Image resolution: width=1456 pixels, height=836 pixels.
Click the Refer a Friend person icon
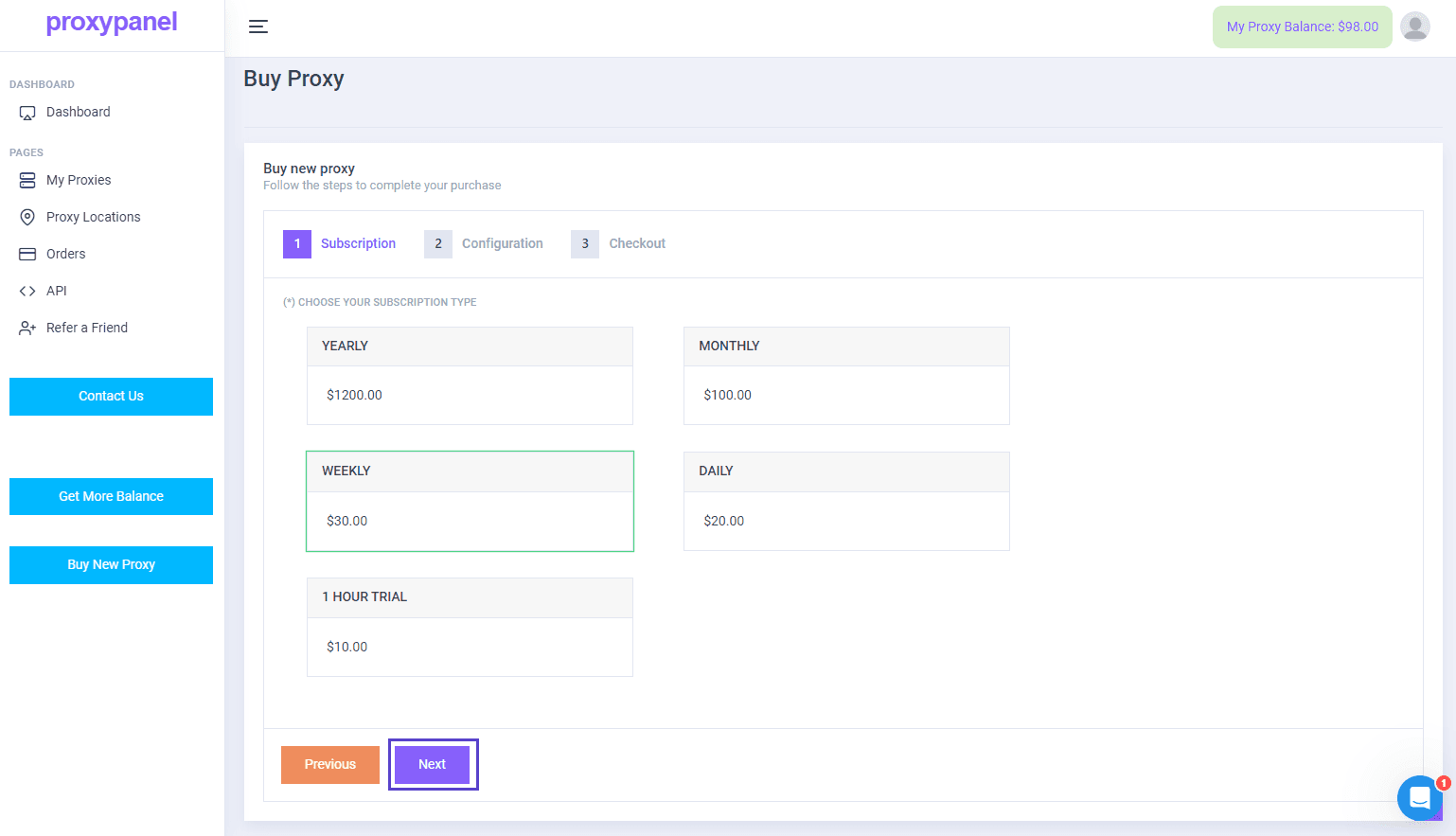point(27,328)
